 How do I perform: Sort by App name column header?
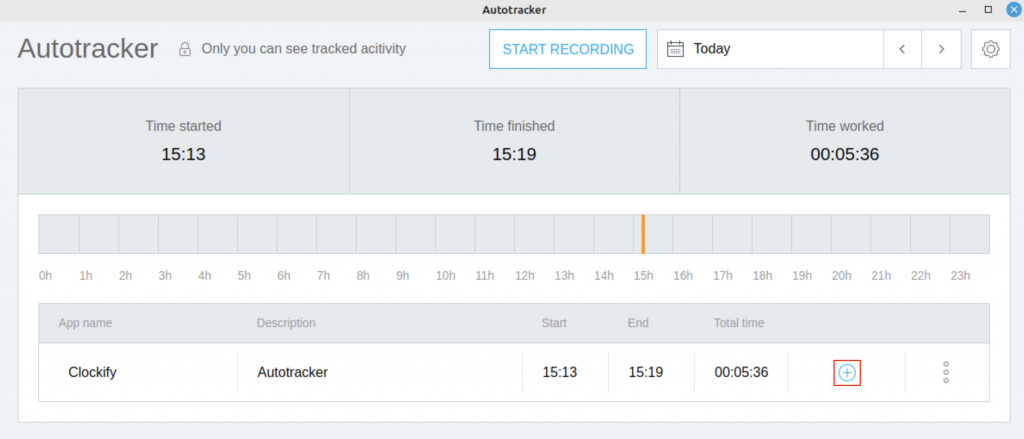point(86,323)
